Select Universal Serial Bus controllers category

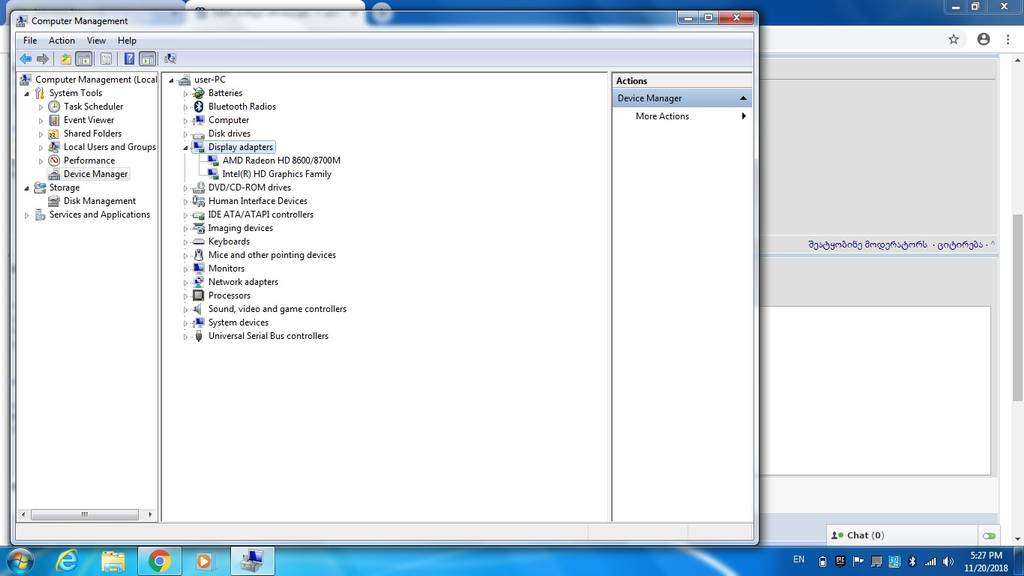coord(268,336)
